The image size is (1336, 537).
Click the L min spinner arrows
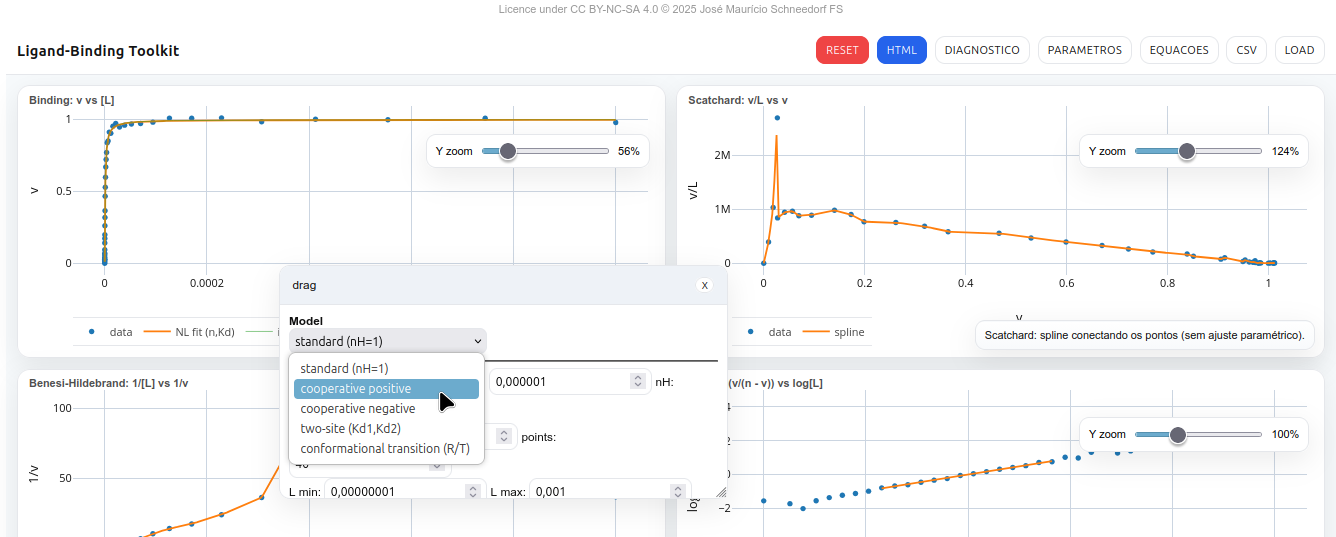click(x=471, y=491)
